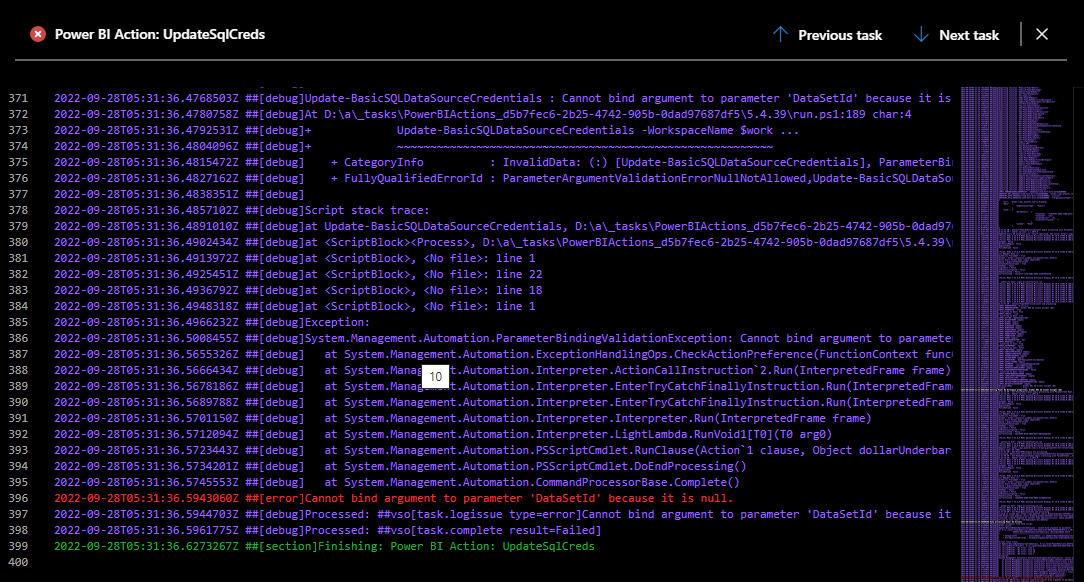The height and width of the screenshot is (582, 1084).
Task: Click the down arrow icon beside Next task
Action: tap(921, 35)
